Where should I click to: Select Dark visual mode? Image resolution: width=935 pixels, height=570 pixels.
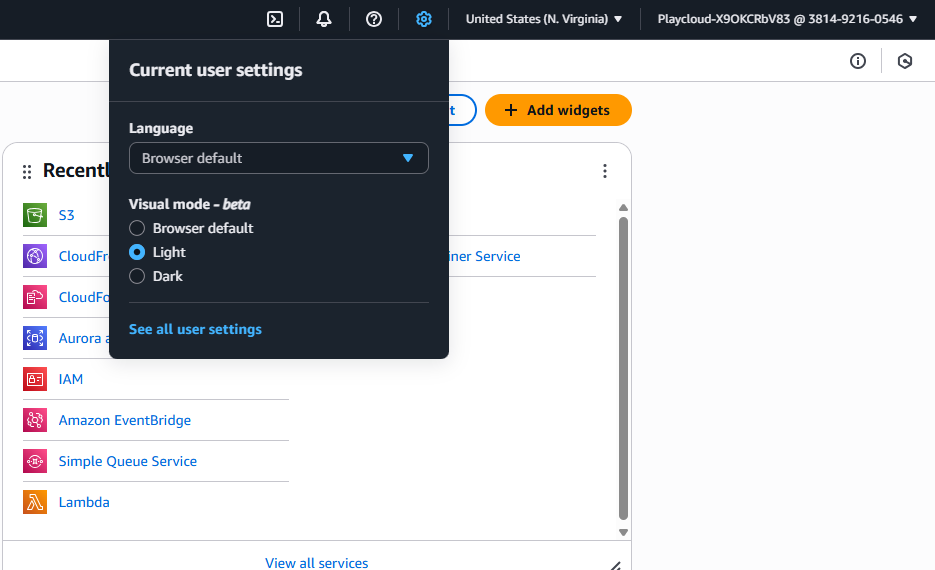(x=137, y=276)
